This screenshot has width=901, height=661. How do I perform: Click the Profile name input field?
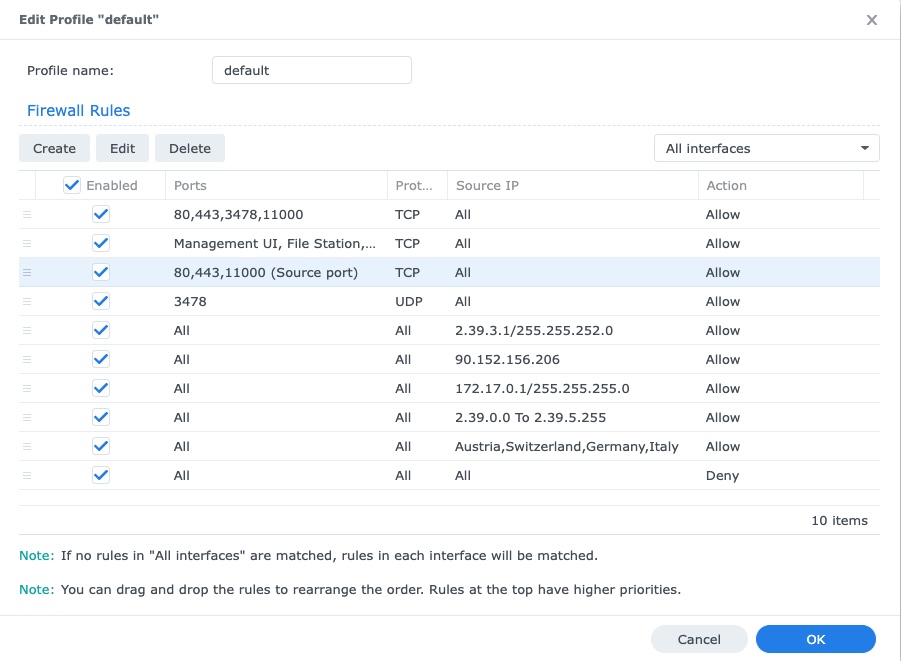pos(311,70)
